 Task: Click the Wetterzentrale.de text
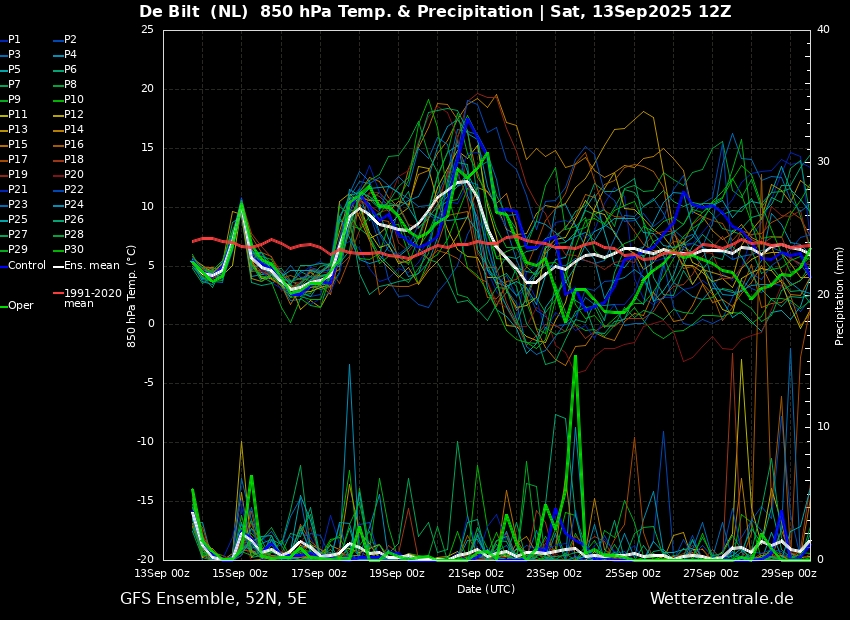(722, 599)
